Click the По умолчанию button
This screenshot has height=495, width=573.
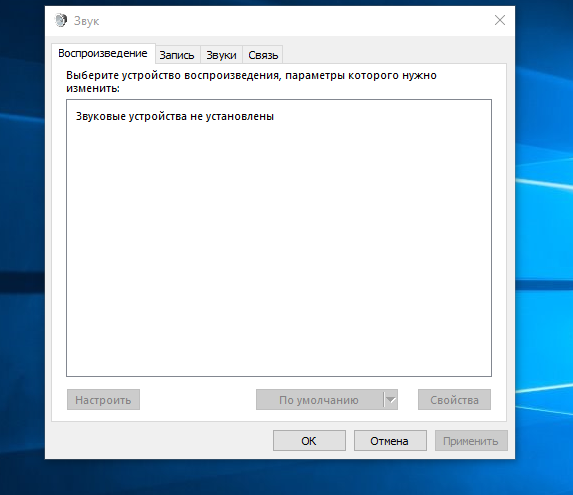pos(319,400)
